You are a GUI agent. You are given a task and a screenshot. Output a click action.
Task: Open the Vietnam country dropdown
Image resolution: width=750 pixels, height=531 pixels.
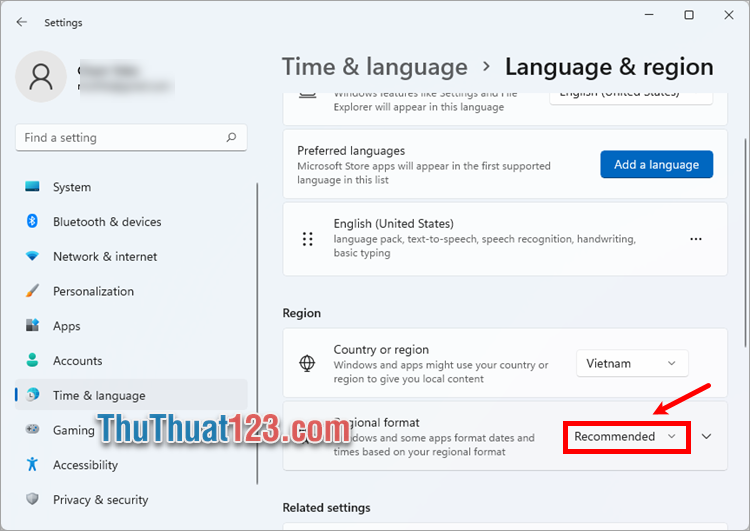click(x=632, y=364)
